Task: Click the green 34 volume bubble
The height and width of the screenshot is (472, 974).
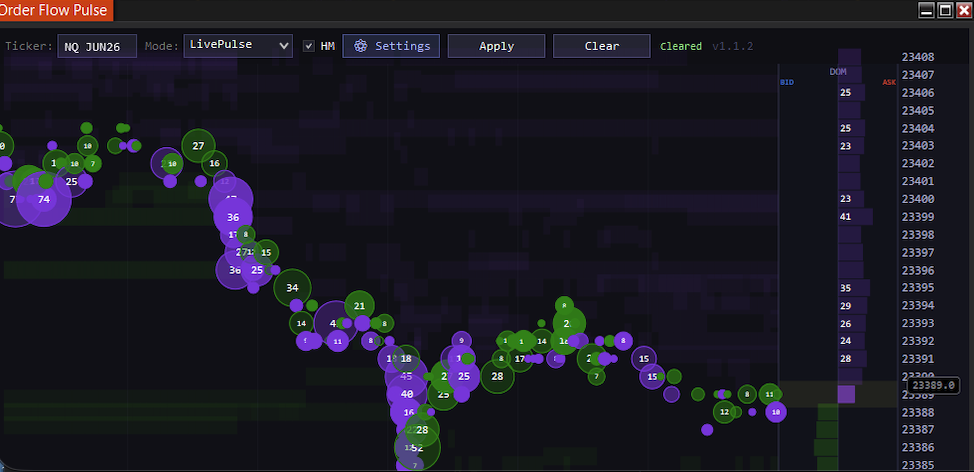Action: pos(292,288)
